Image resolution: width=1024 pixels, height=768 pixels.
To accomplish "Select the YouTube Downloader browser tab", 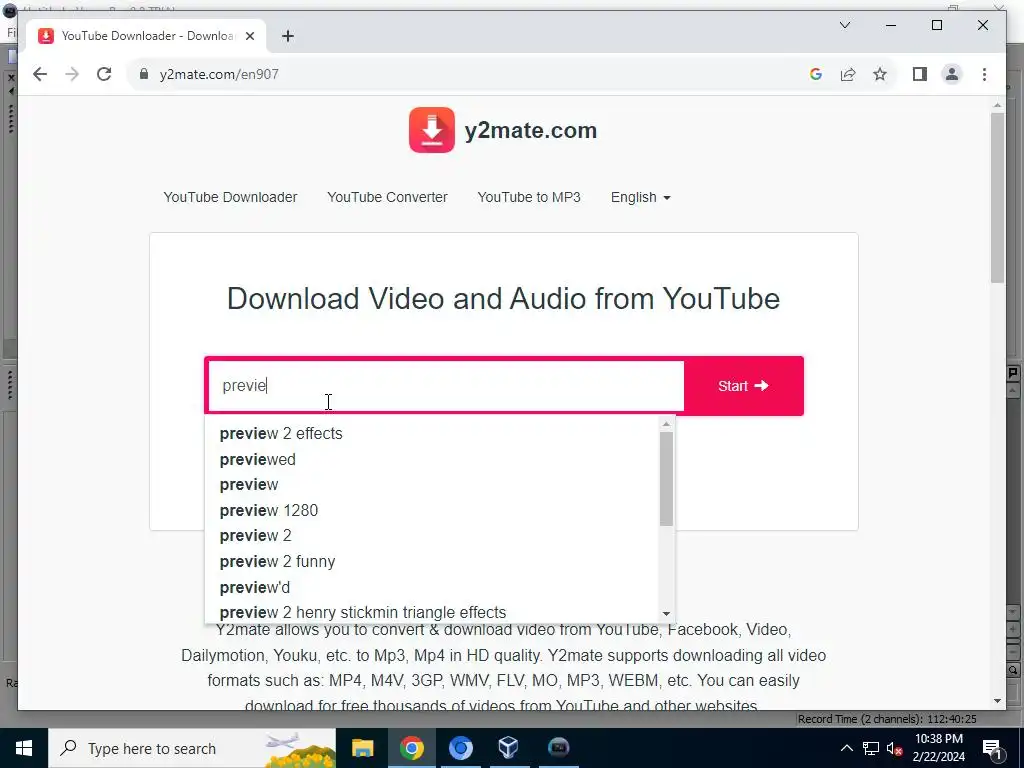I will [x=146, y=36].
